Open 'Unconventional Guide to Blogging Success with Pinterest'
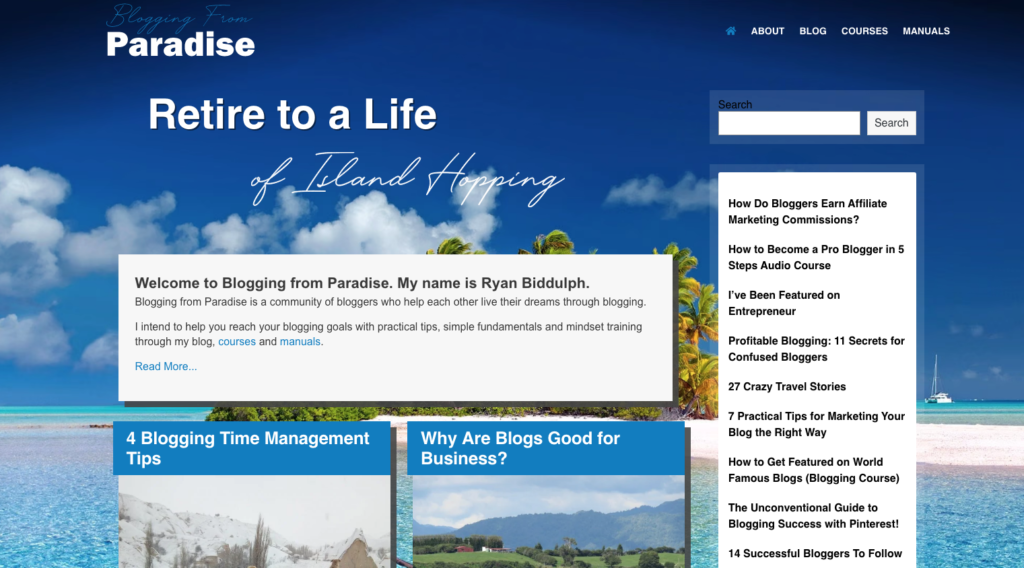Image resolution: width=1024 pixels, height=568 pixels. click(x=813, y=516)
